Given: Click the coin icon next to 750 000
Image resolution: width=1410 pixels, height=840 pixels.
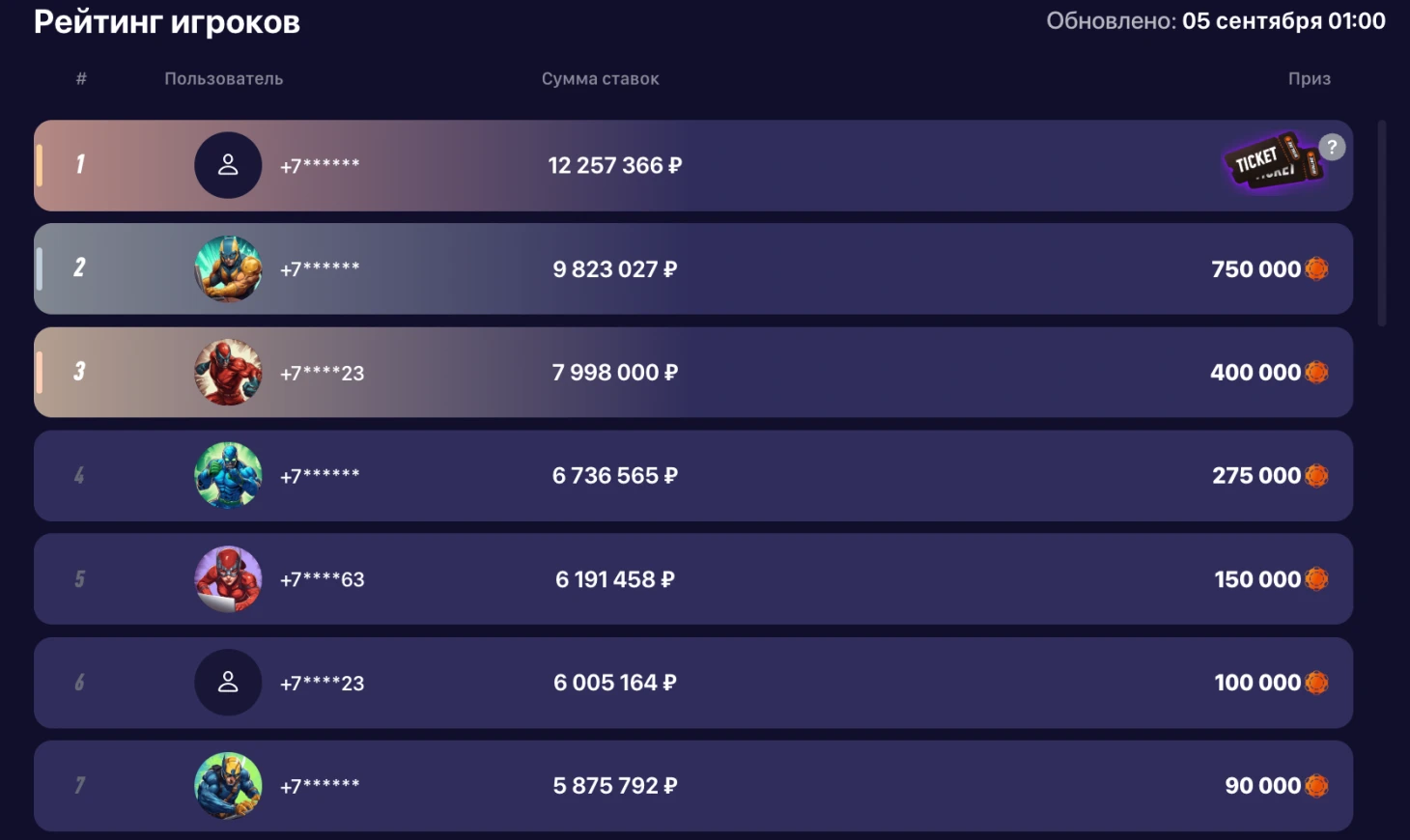Looking at the screenshot, I should [x=1316, y=269].
